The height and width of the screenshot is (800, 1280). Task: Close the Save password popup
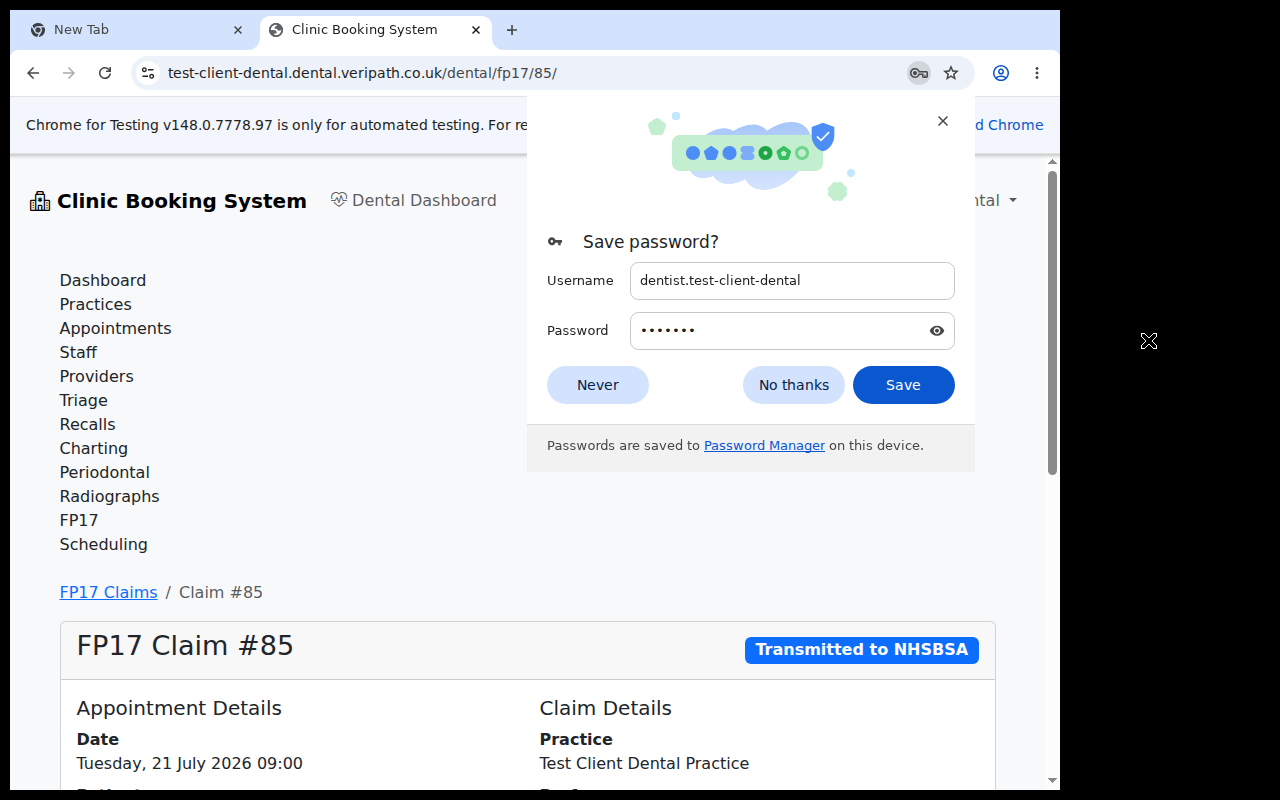click(x=942, y=121)
